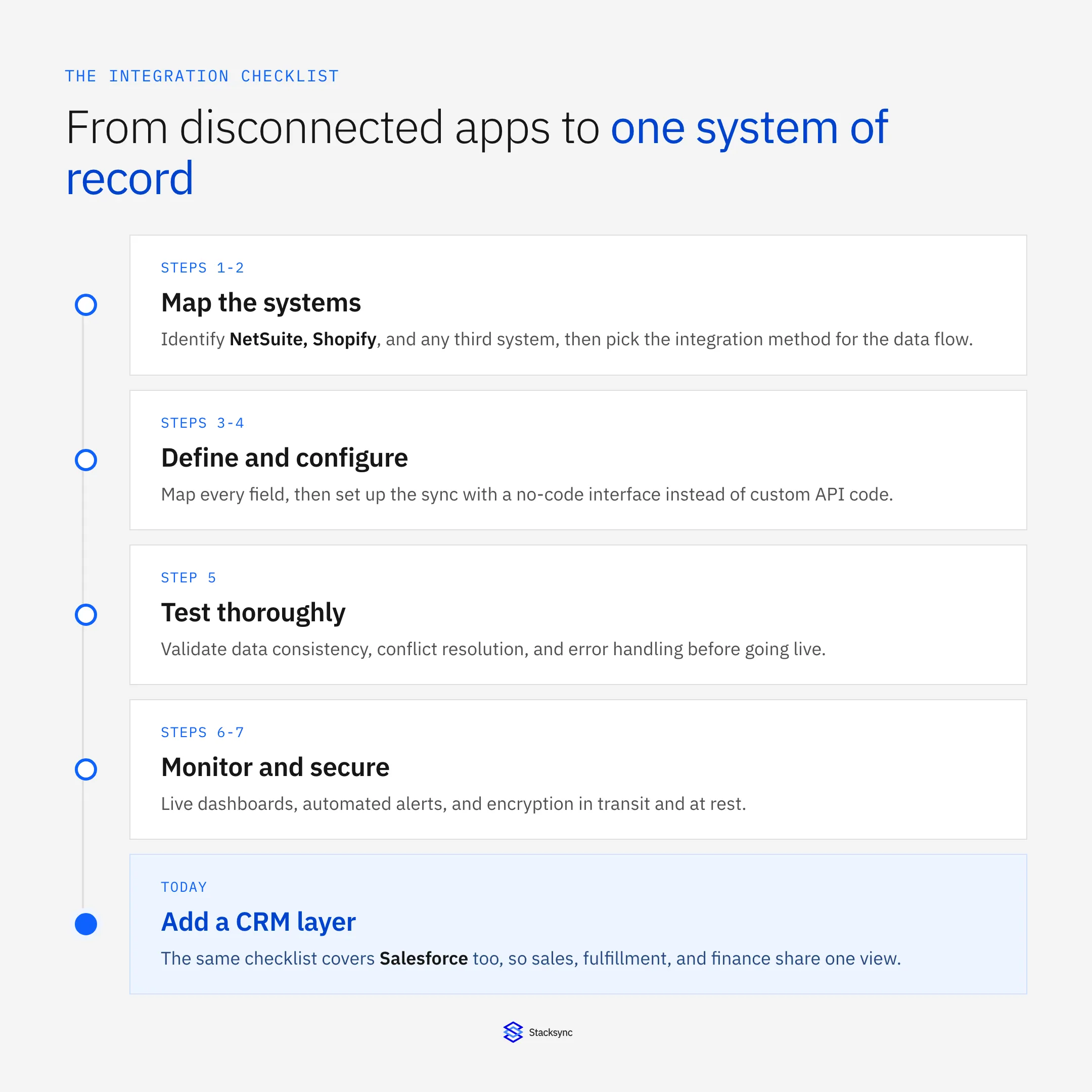Select the timeline marker for Steps 1-2
Viewport: 1092px width, 1092px height.
(86, 305)
